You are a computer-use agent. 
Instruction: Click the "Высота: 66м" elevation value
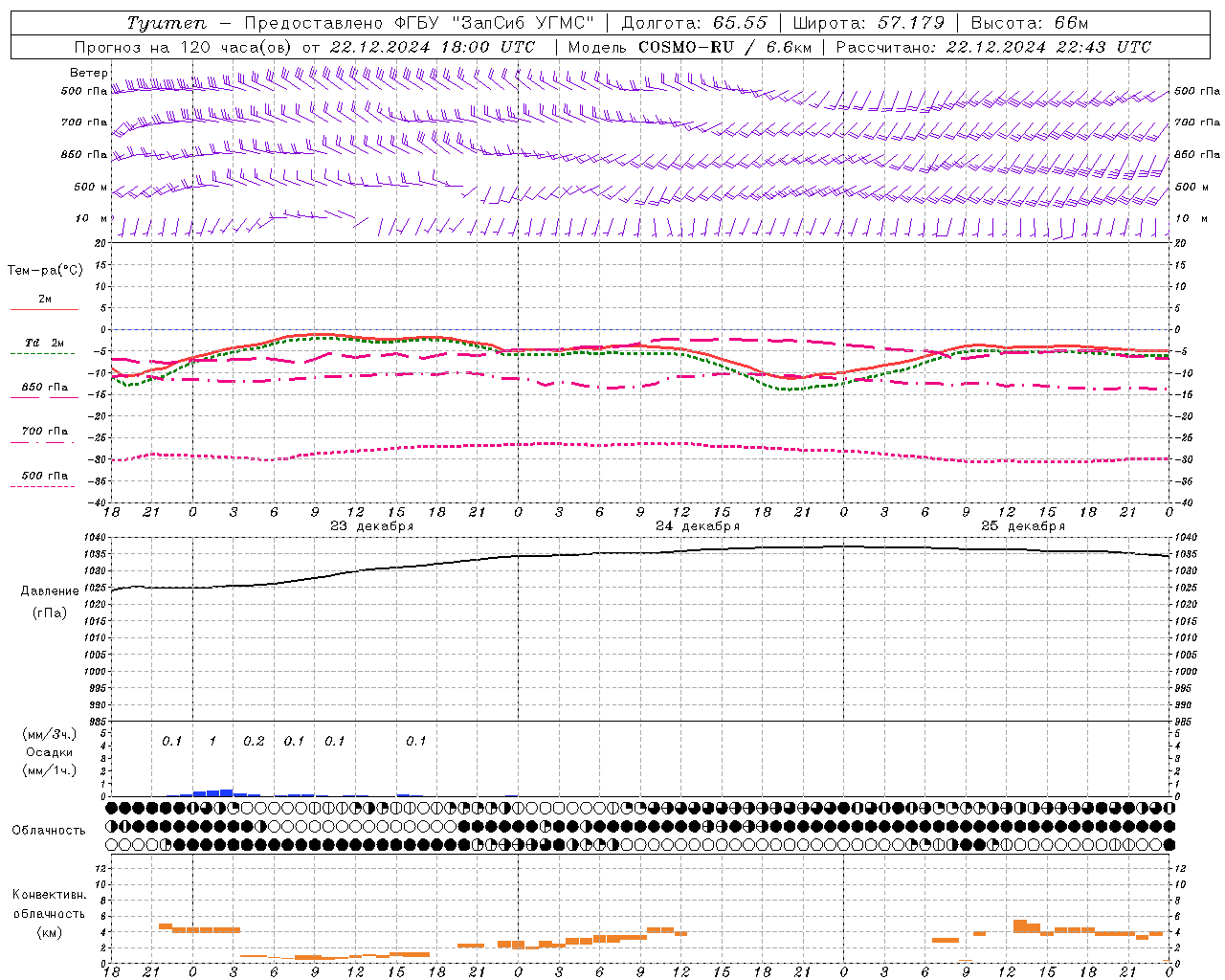(1030, 24)
